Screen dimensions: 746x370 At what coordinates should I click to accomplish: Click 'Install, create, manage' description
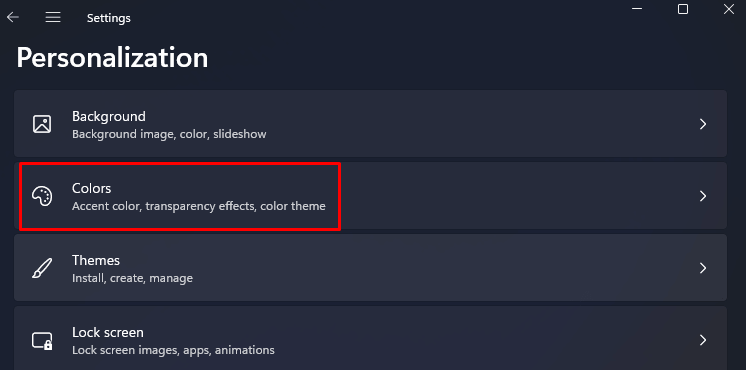133,278
